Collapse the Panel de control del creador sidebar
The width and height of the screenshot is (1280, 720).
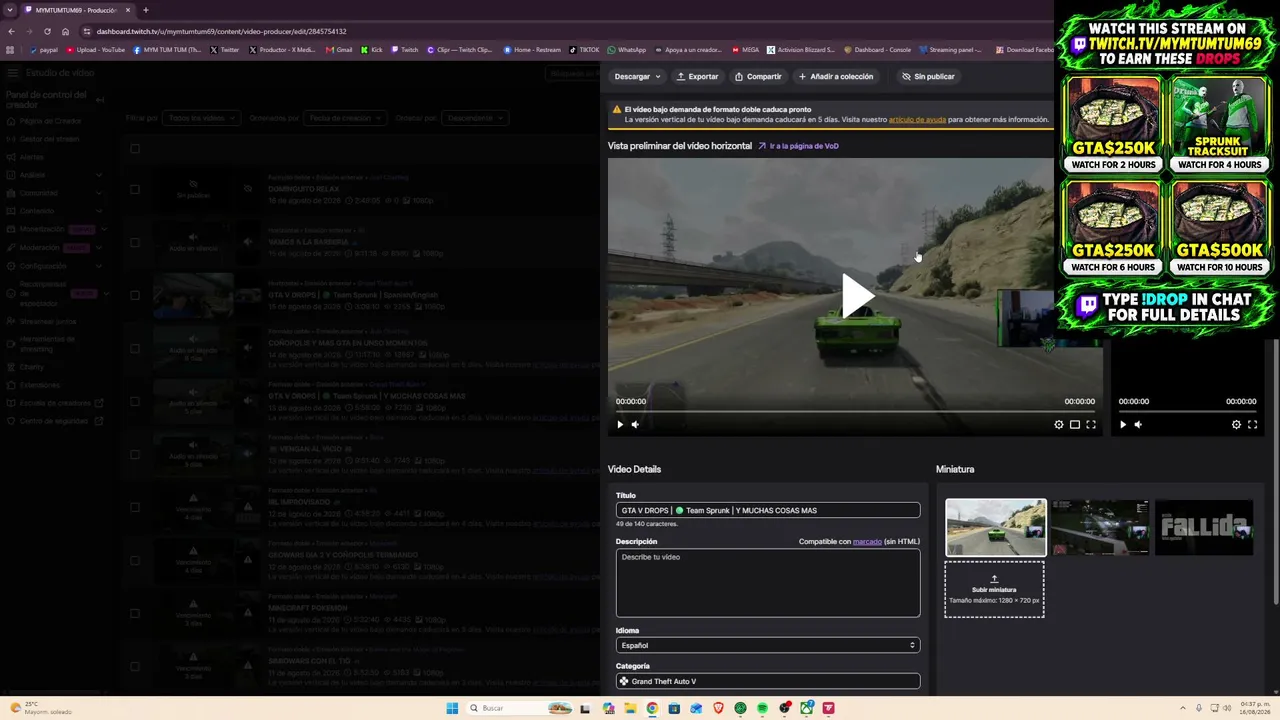(x=99, y=100)
